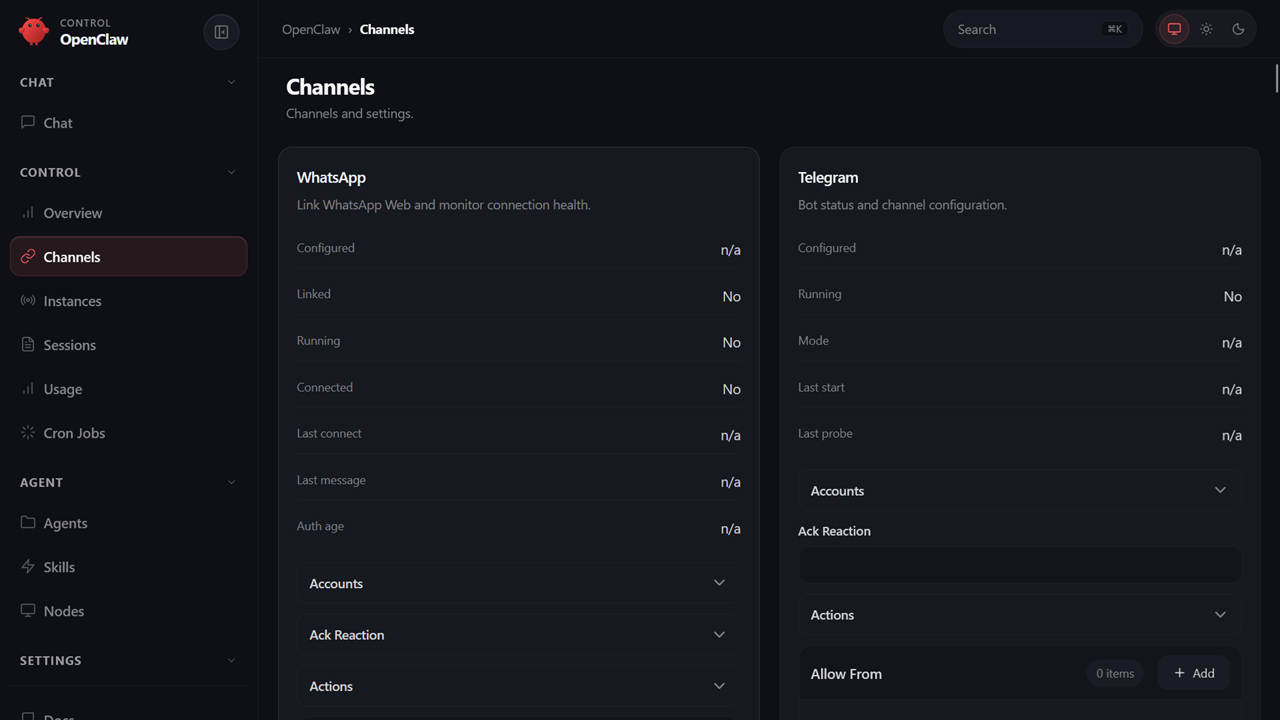This screenshot has height=720, width=1280.
Task: Collapse the sidebar with the panel toggle icon
Action: pos(222,32)
